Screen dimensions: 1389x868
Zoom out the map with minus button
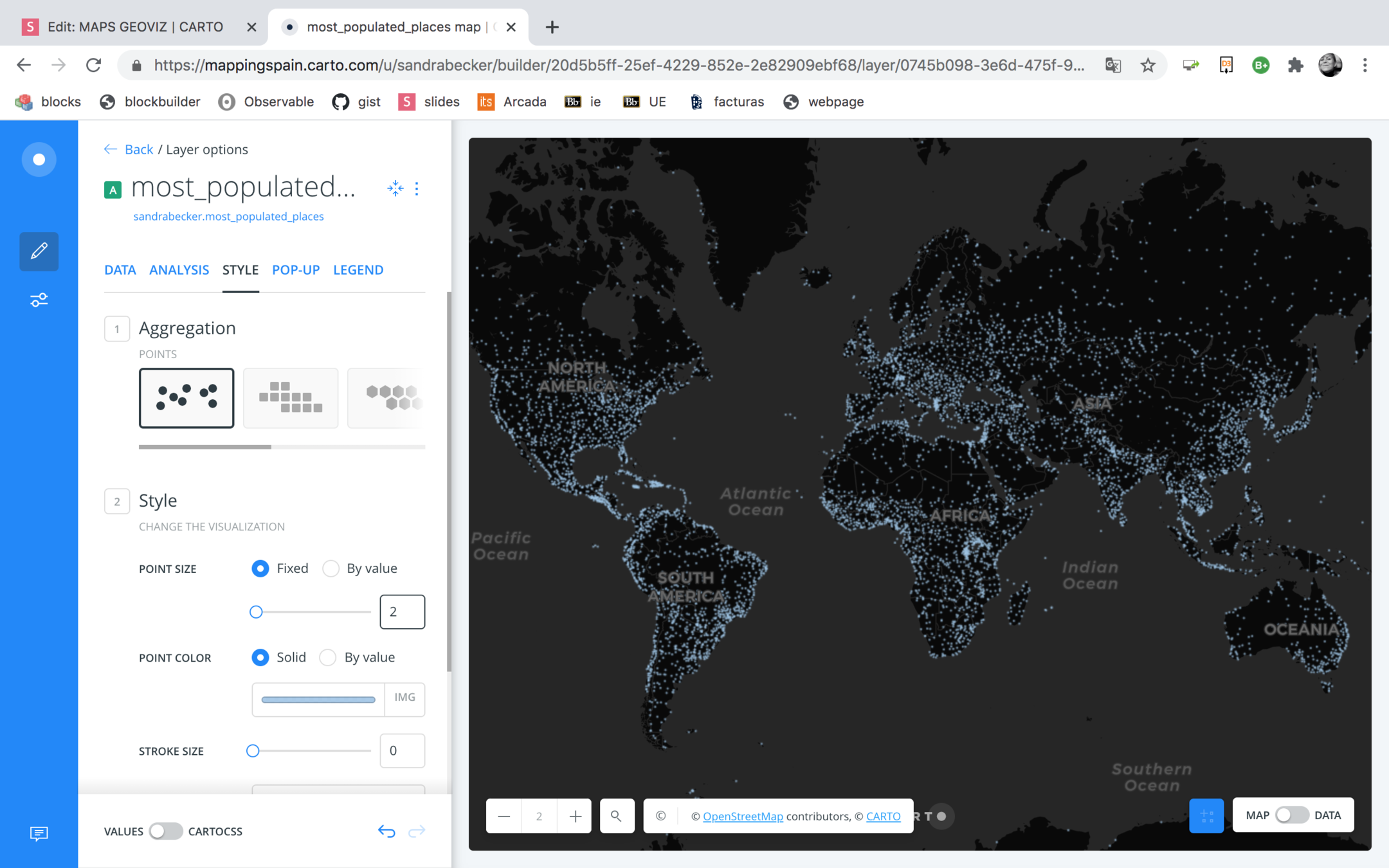point(504,816)
